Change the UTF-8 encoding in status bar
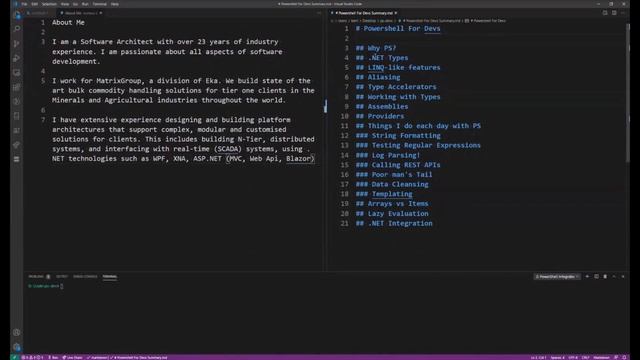 pos(573,358)
